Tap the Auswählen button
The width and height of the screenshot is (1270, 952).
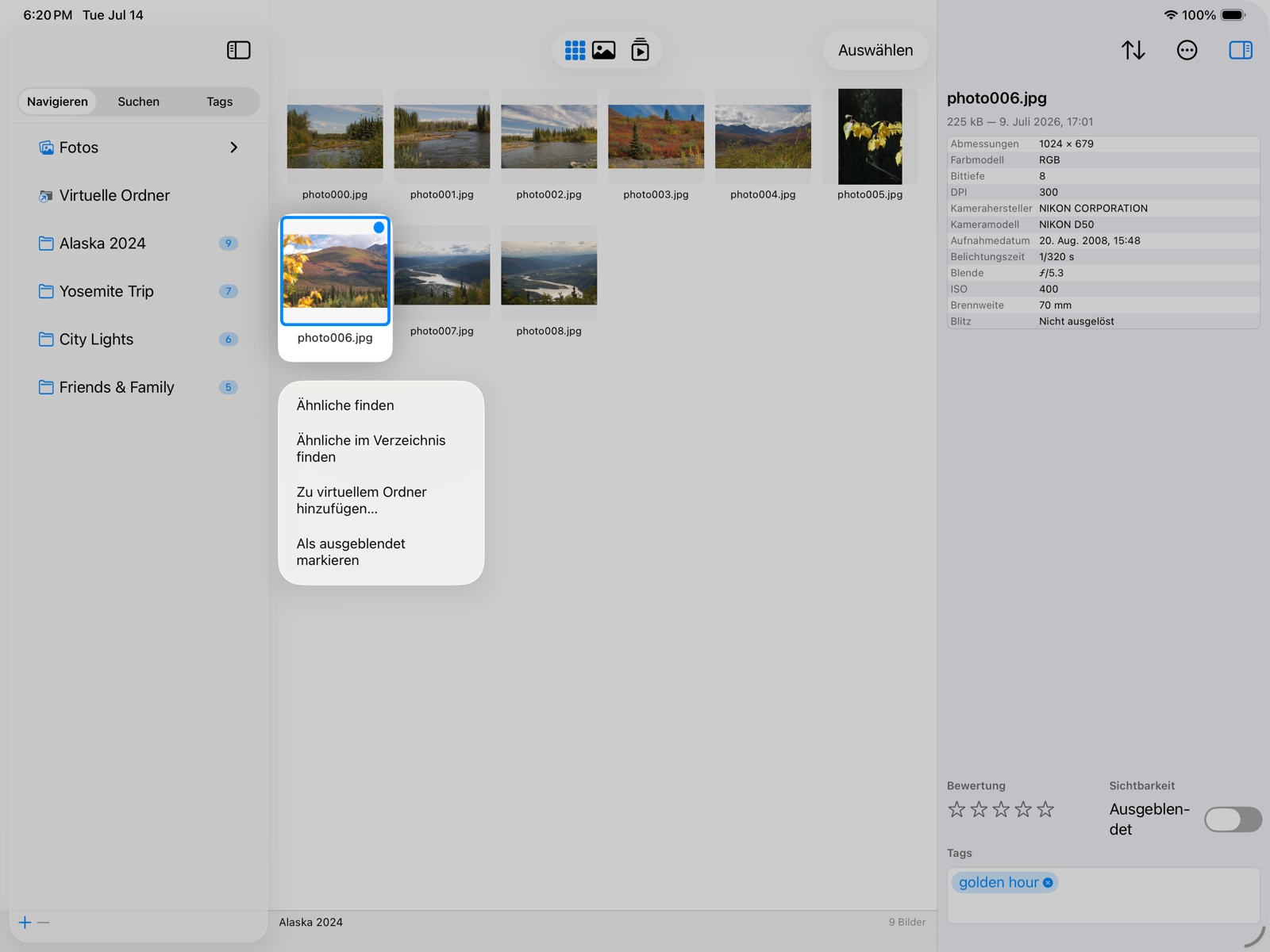[876, 50]
